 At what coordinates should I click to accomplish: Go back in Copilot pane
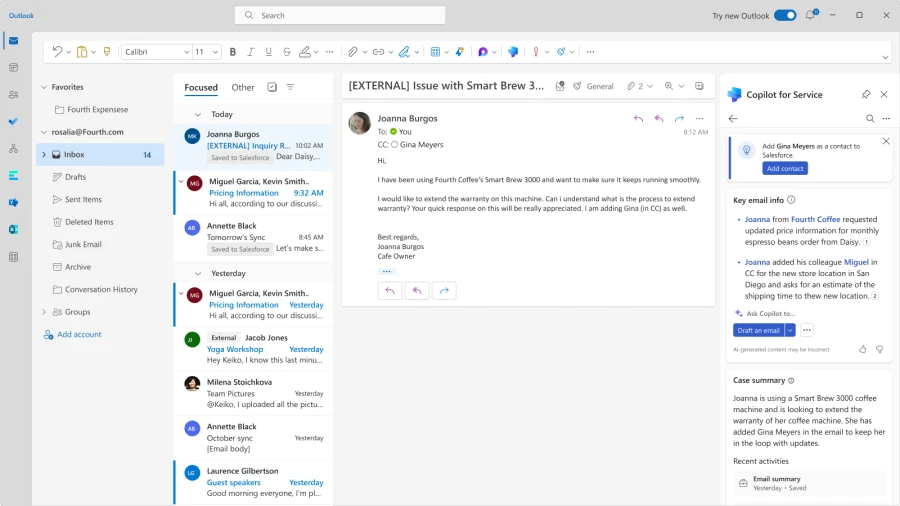tap(733, 118)
